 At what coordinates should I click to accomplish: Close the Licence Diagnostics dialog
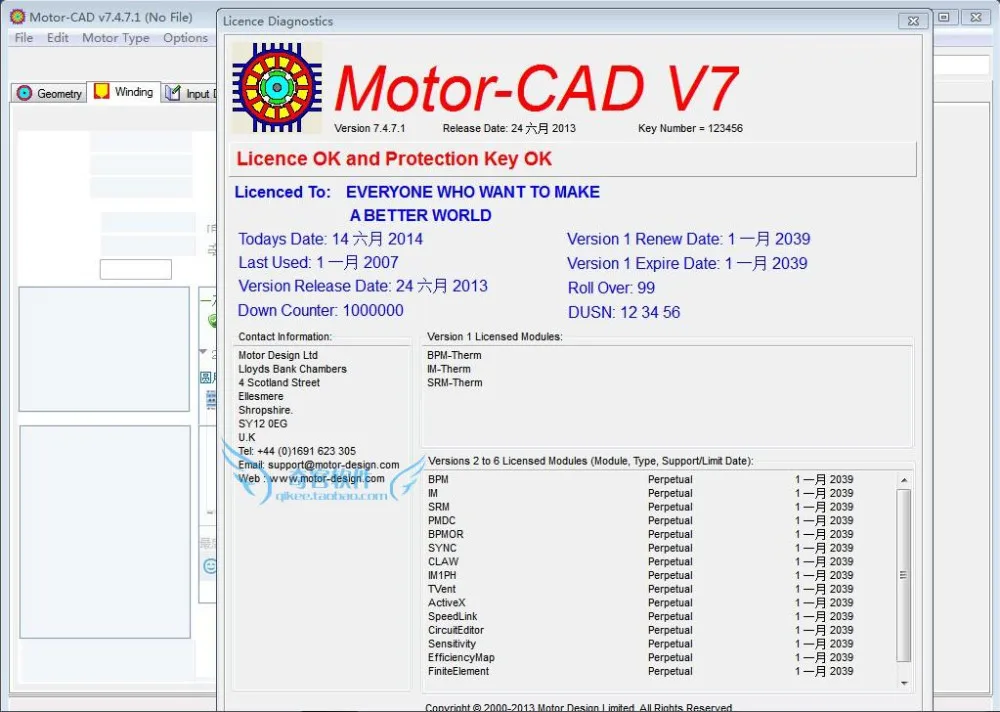(913, 21)
